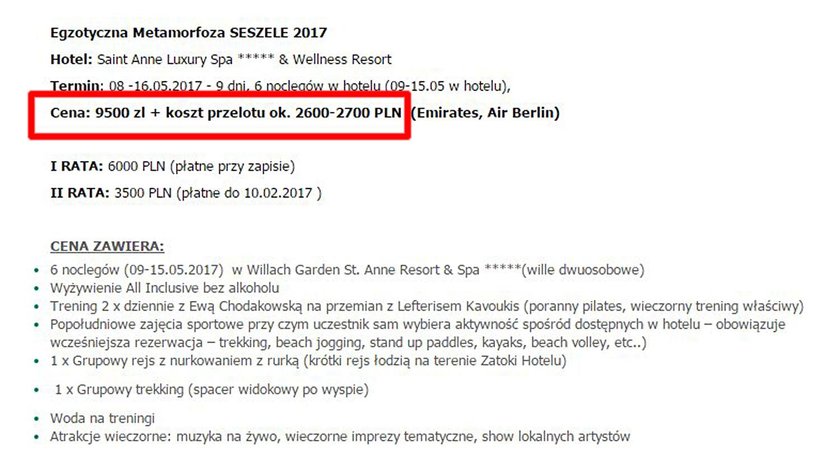Click the I RATA 6000 PLN line
The width and height of the screenshot is (840, 455).
tap(172, 166)
